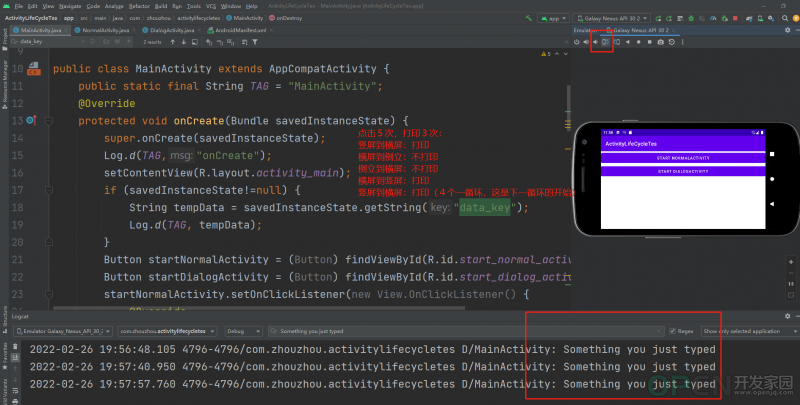Open Galaxy Nexus API 30 2 device dropdown
Viewport: 800px width, 405px height.
coord(611,18)
